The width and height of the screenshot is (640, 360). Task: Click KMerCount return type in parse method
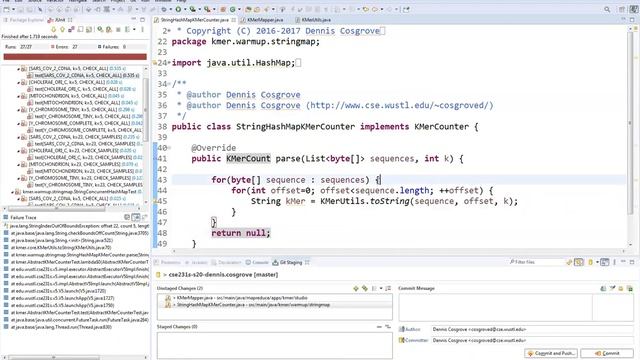[248, 158]
